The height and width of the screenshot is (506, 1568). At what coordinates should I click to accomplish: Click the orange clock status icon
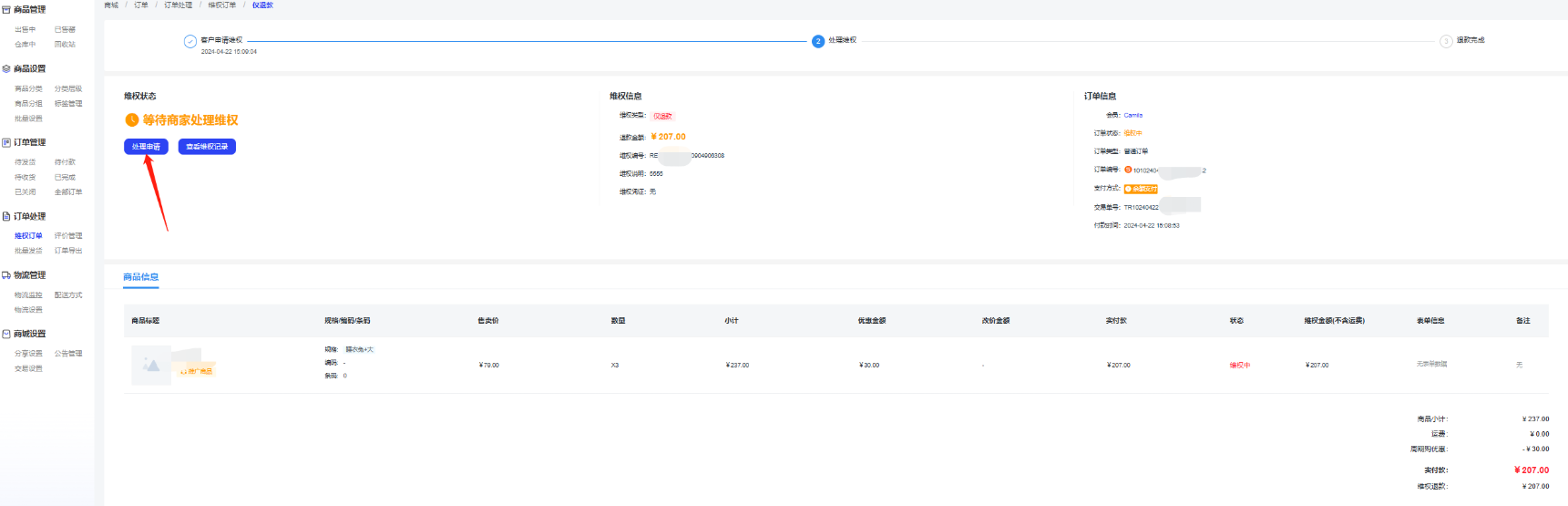coord(132,120)
